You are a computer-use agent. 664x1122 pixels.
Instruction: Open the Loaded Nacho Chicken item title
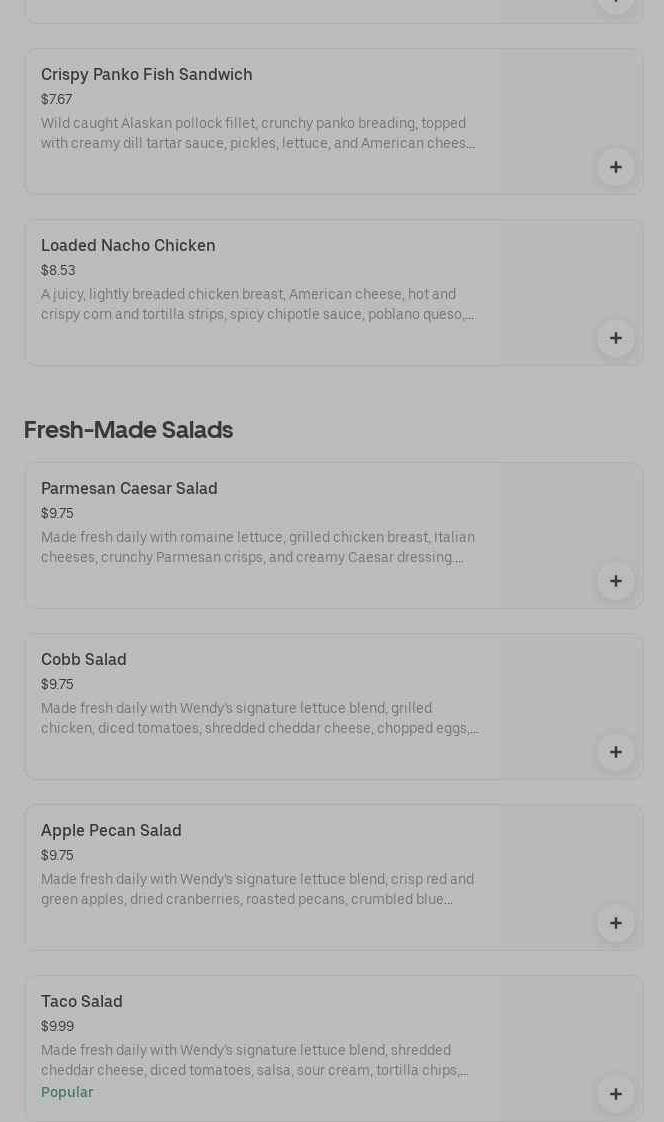[x=128, y=245]
